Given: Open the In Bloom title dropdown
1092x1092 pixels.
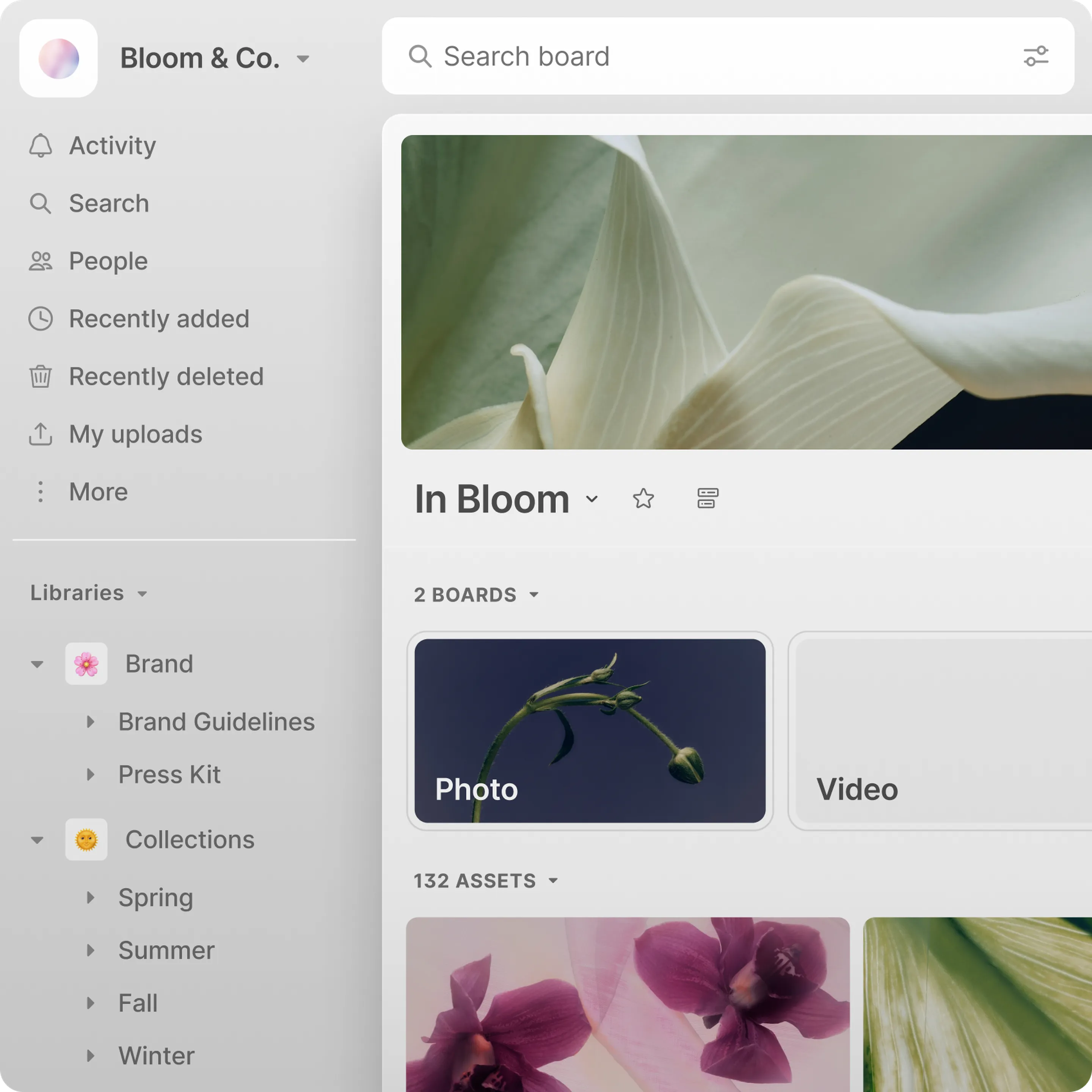Looking at the screenshot, I should point(592,499).
